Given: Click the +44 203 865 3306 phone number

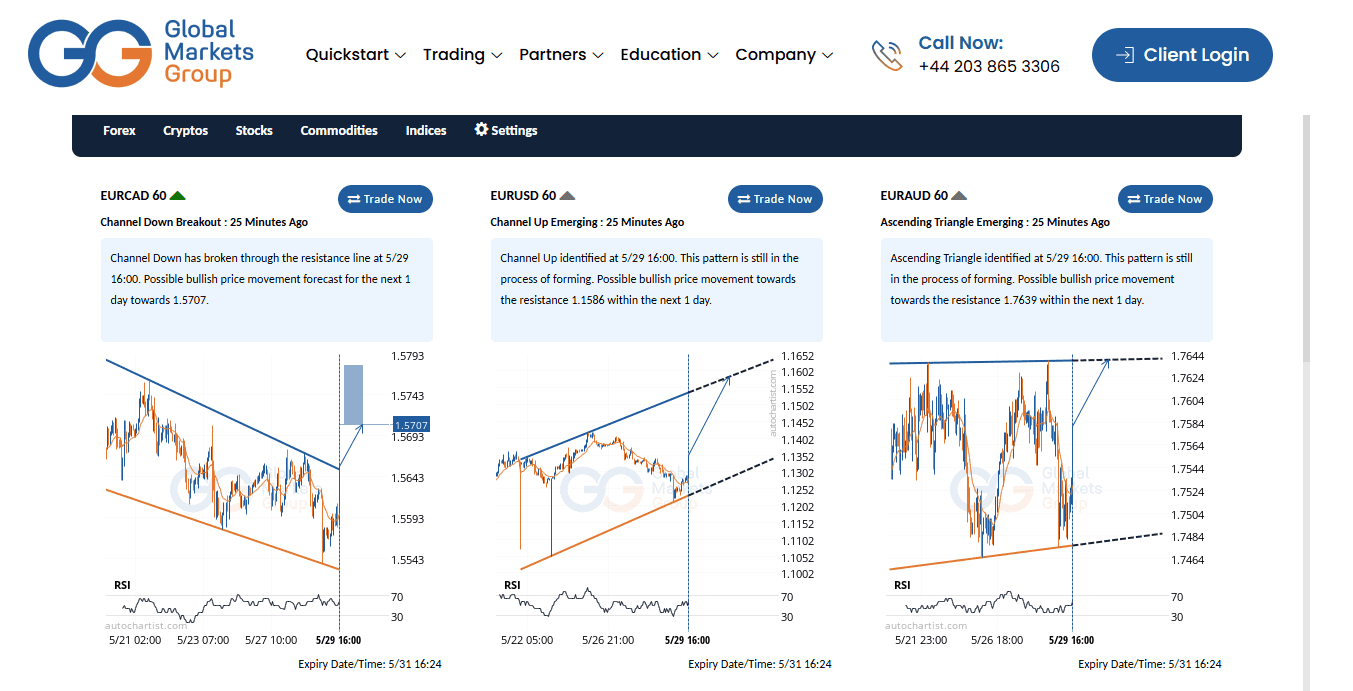Looking at the screenshot, I should pos(989,67).
